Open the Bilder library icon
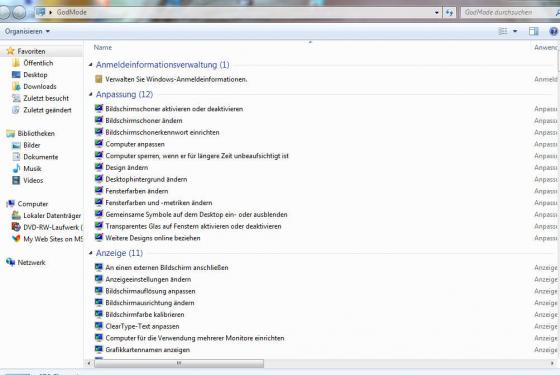This screenshot has height=375, width=560. click(x=16, y=145)
